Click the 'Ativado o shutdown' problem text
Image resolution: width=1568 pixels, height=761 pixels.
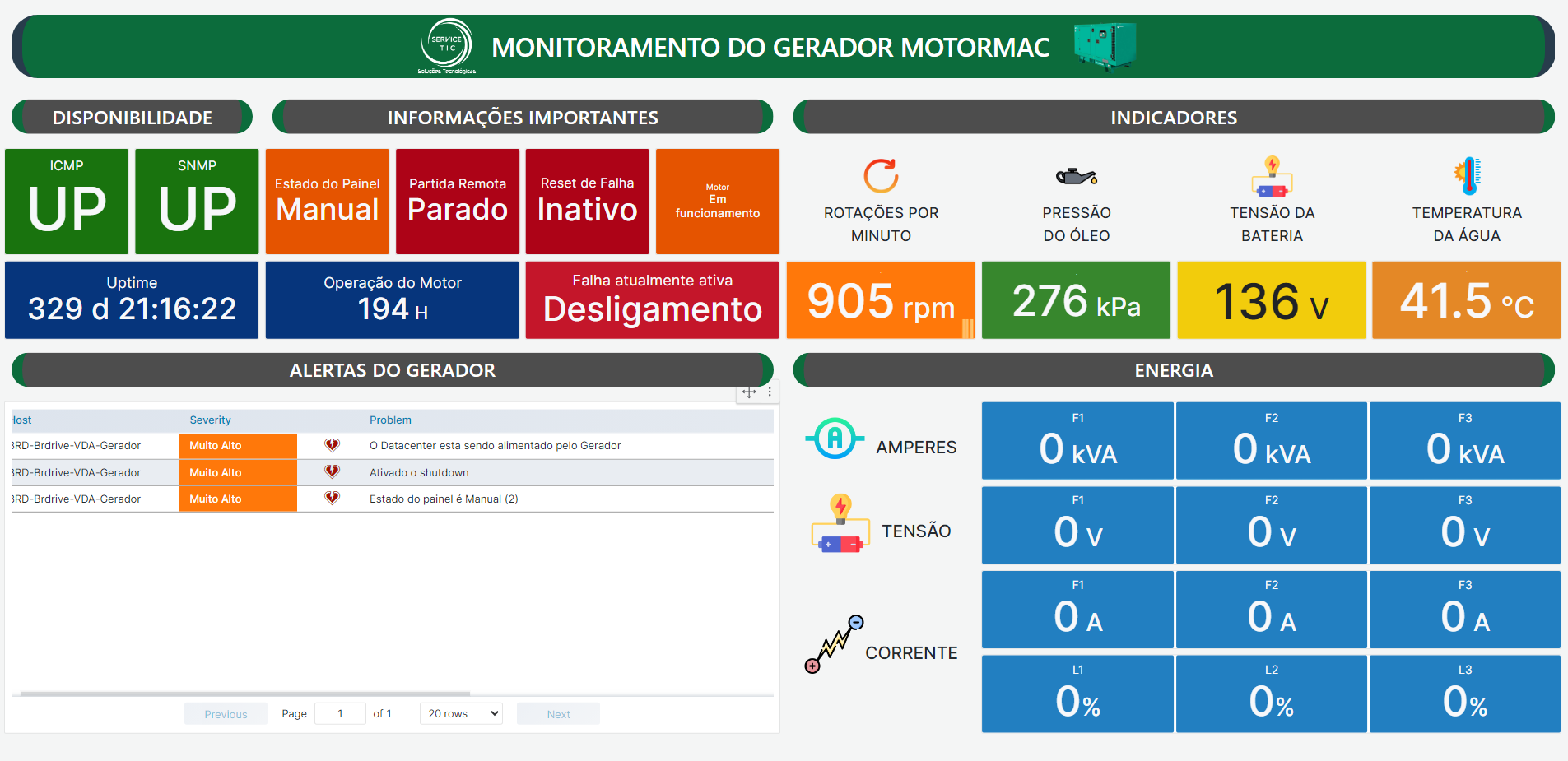point(419,472)
